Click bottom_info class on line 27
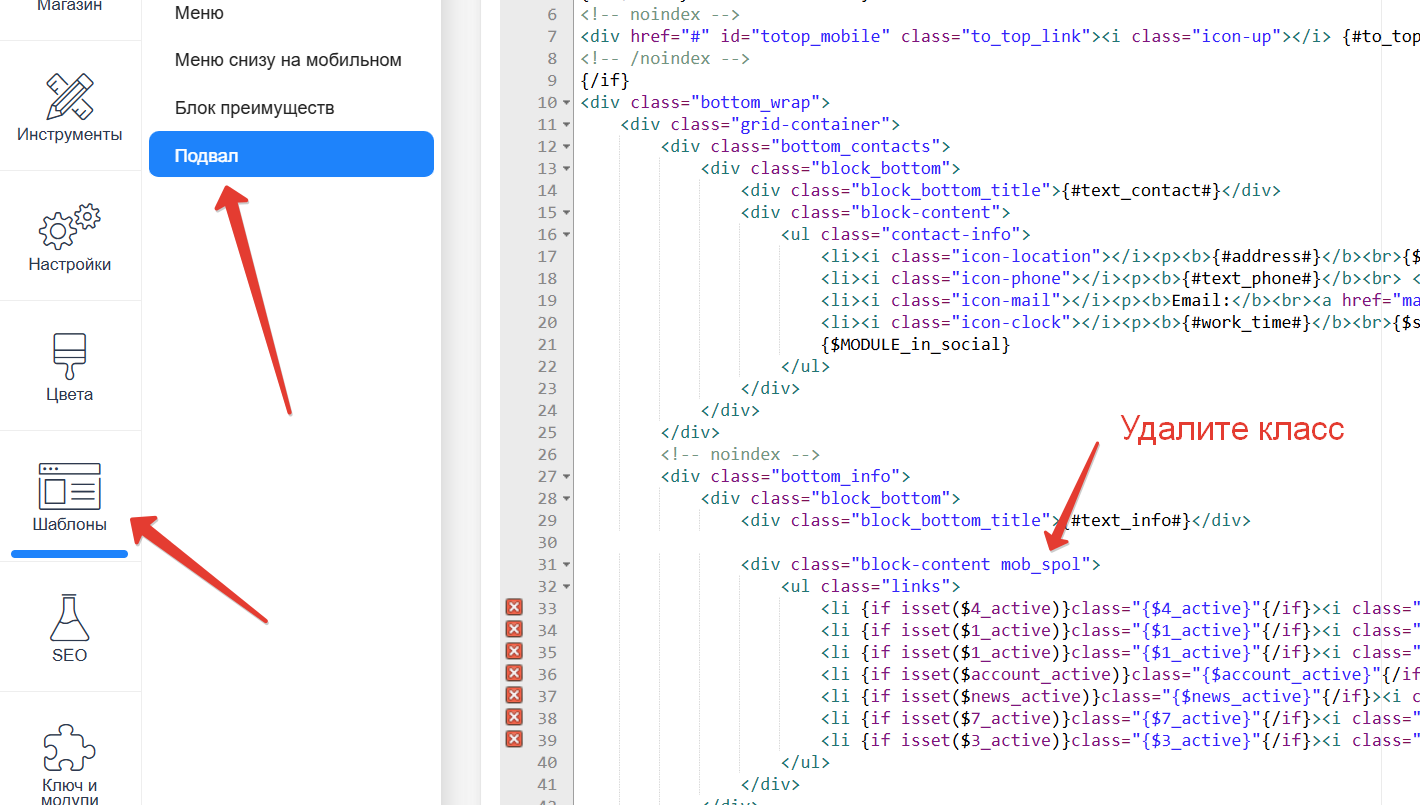The height and width of the screenshot is (805, 1420). click(x=835, y=476)
